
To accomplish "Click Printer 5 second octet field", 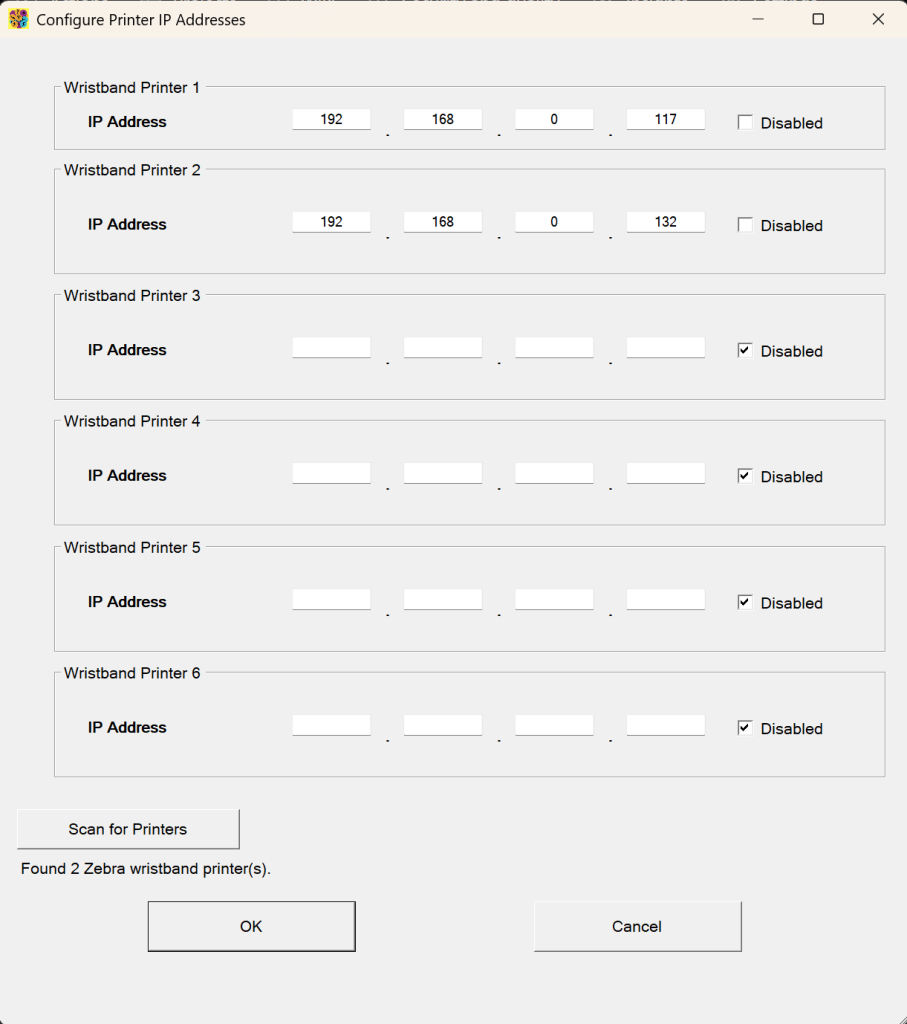I will (x=443, y=599).
